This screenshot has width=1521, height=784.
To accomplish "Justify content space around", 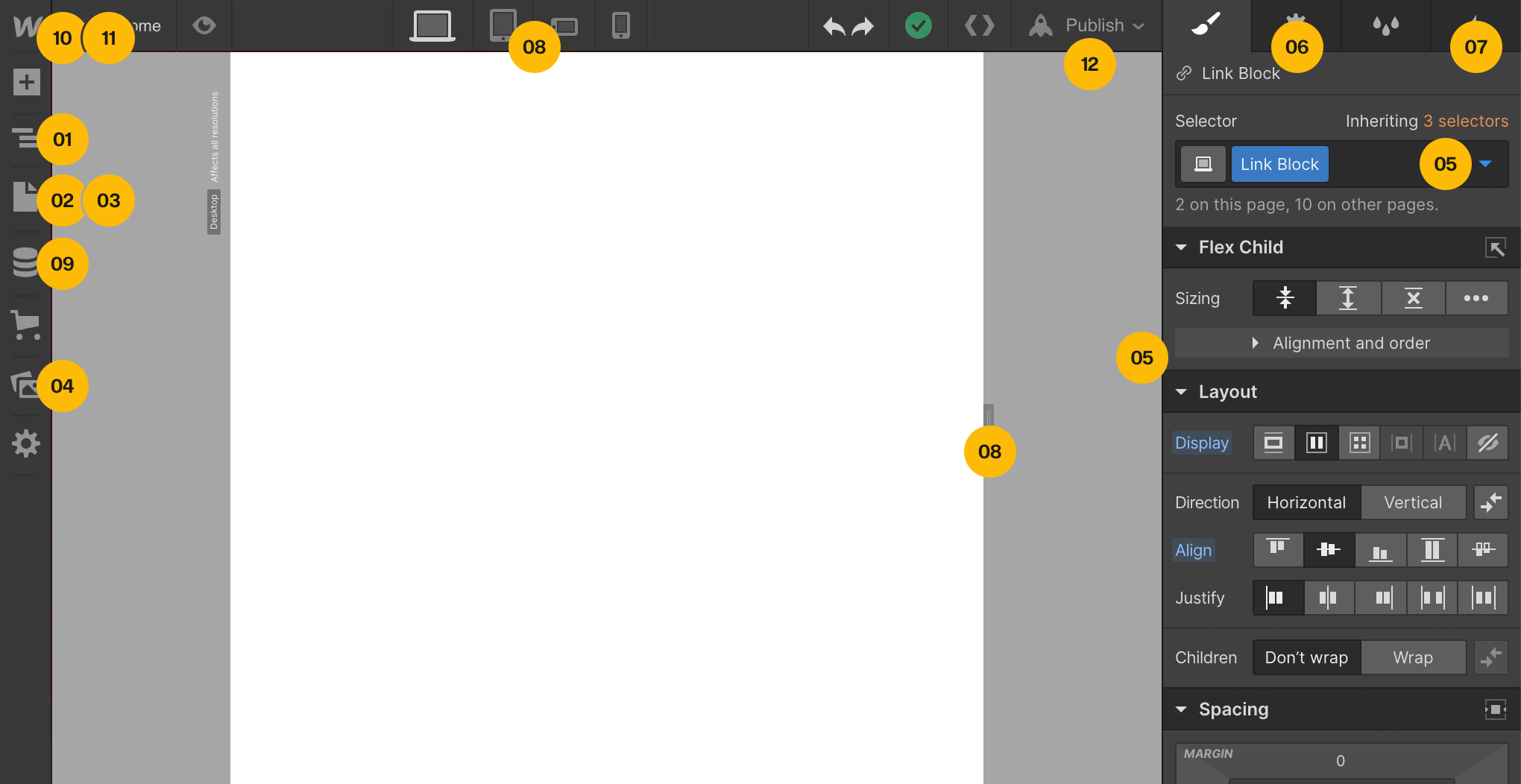I will 1483,598.
